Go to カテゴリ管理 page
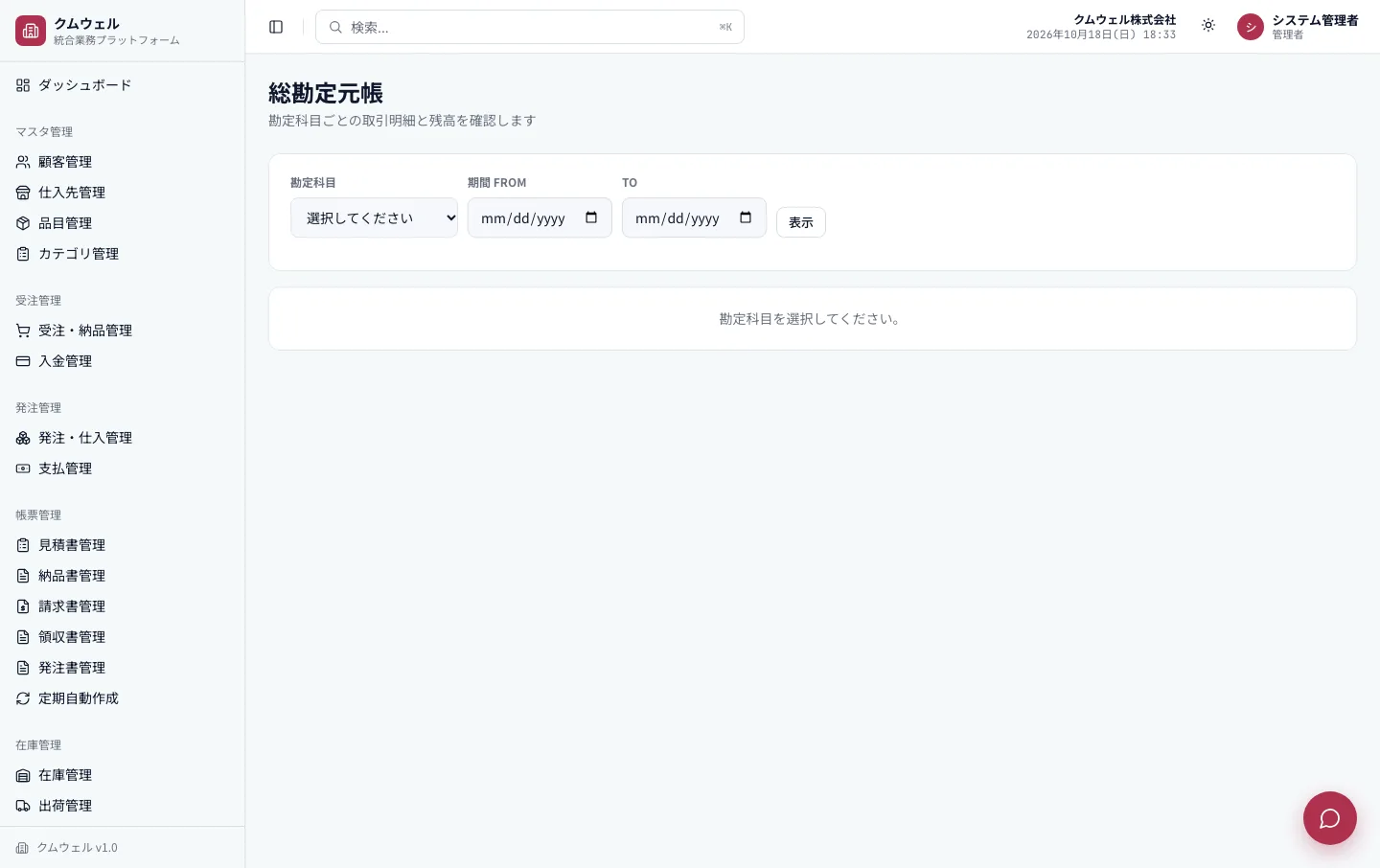The height and width of the screenshot is (868, 1380). [122, 254]
